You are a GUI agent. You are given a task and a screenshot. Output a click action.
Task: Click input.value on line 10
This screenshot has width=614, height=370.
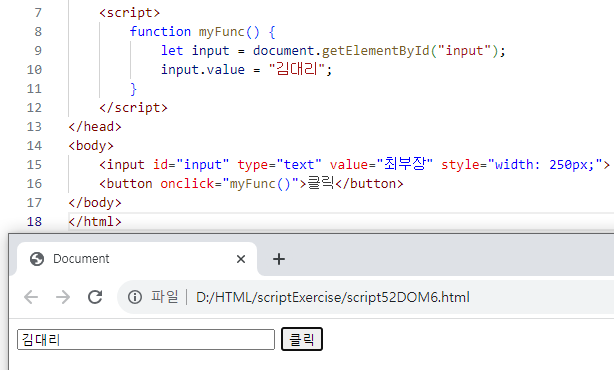(203, 70)
